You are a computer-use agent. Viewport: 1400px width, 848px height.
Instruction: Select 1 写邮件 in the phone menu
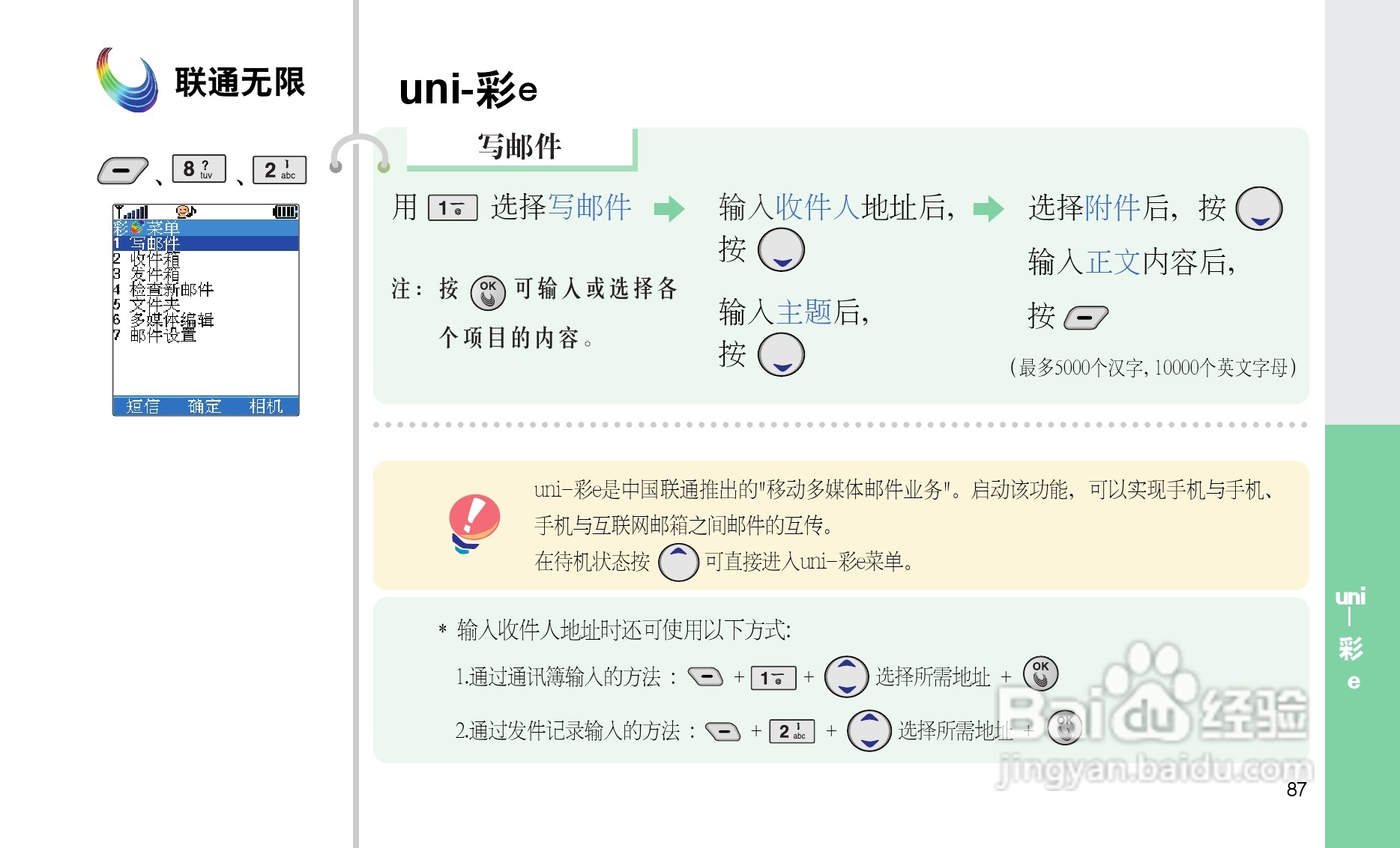coord(205,243)
